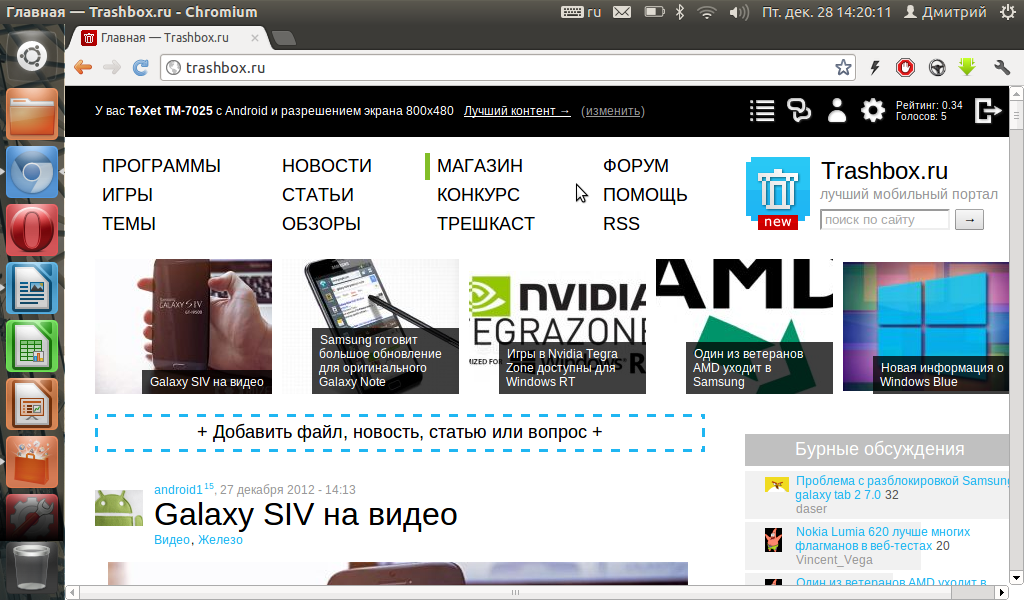Open keyboard layout ru indicator
The width and height of the screenshot is (1024, 600).
(581, 12)
